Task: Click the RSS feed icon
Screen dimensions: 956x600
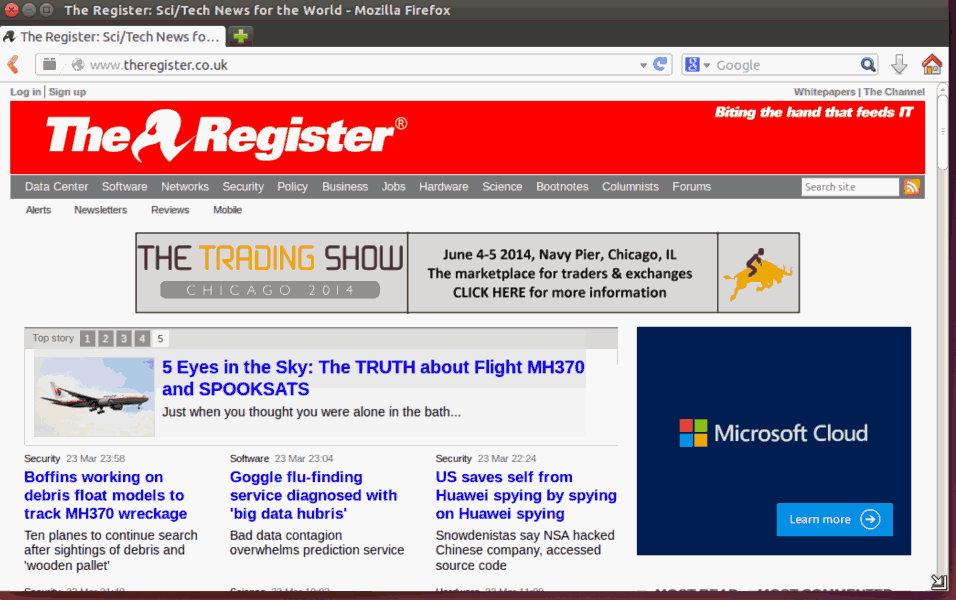Action: (912, 187)
